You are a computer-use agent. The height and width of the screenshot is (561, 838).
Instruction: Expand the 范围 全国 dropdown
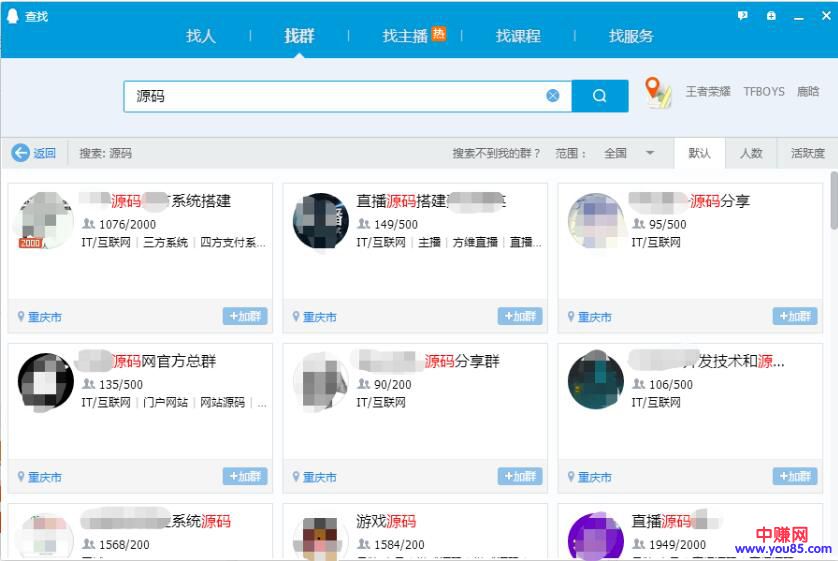[650, 153]
